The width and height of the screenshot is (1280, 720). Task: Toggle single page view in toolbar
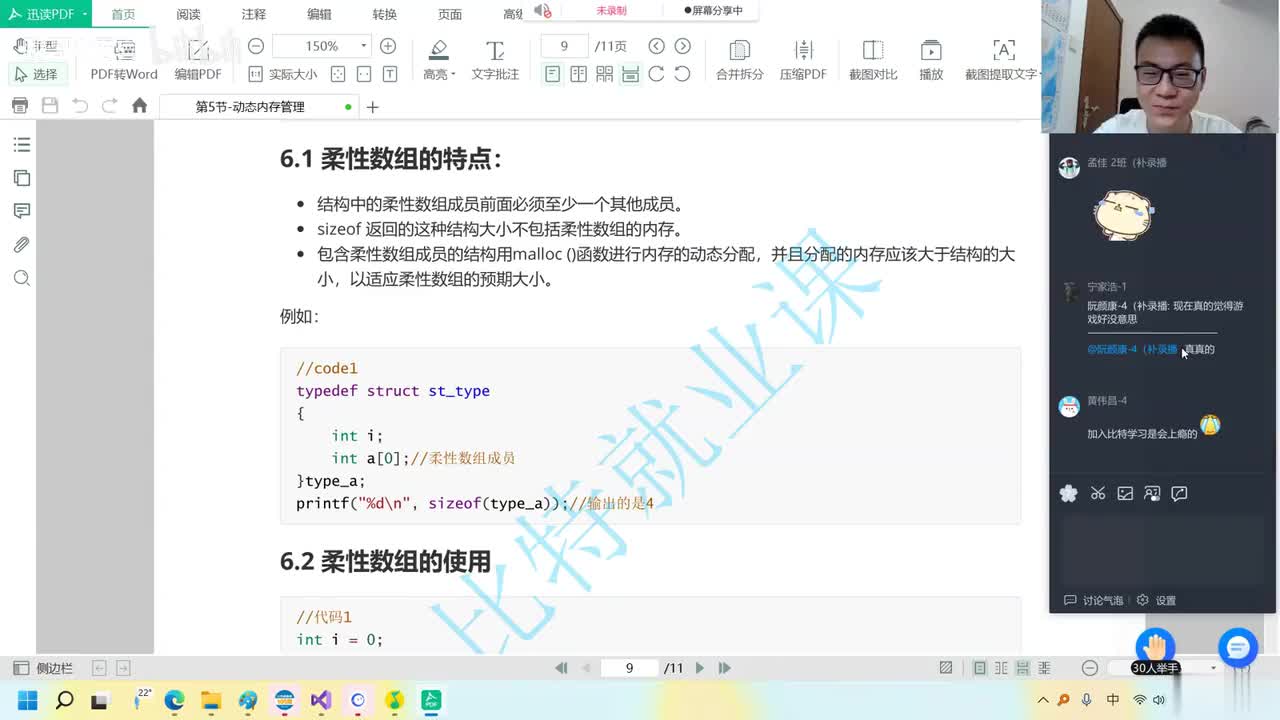[552, 74]
